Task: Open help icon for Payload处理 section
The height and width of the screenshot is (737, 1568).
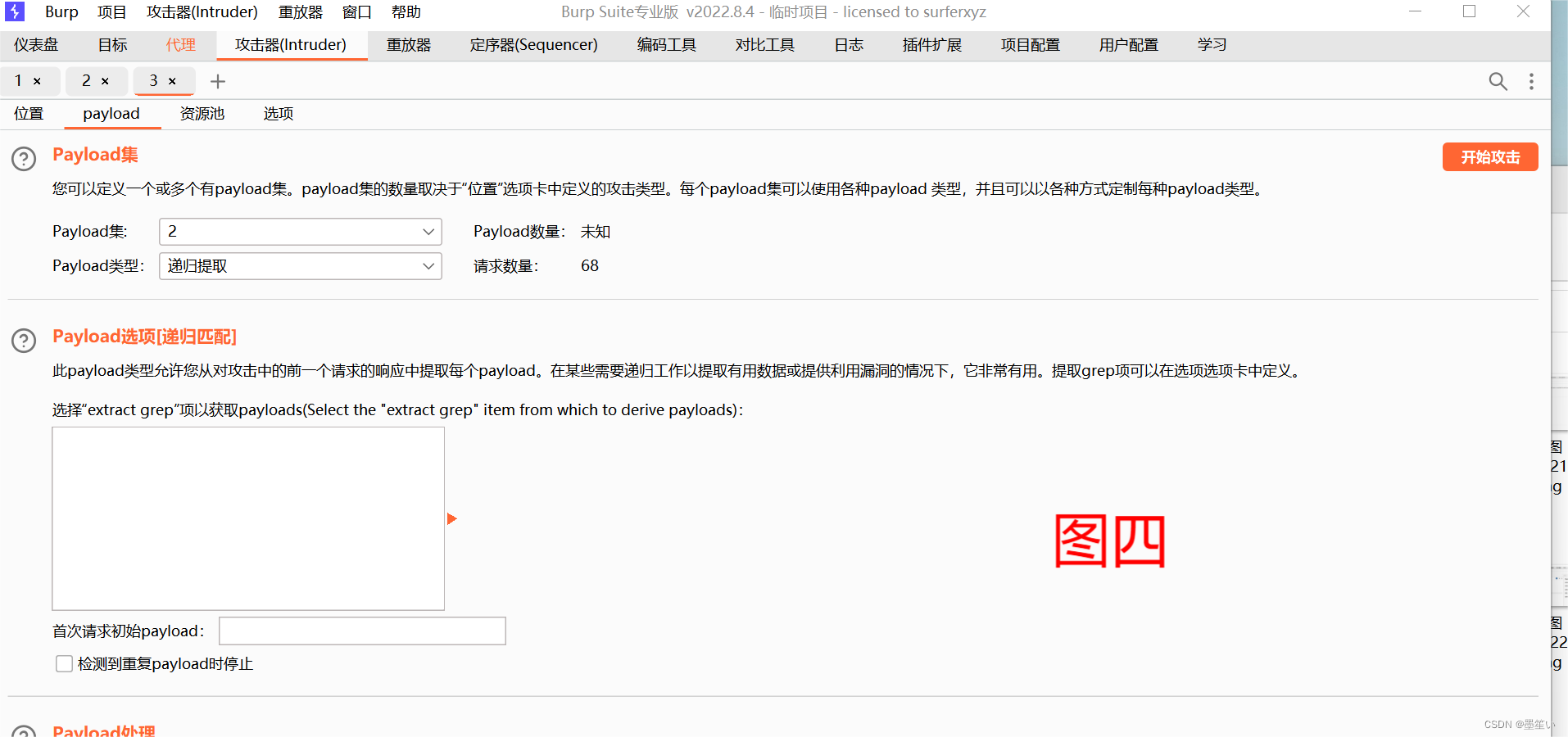Action: point(24,732)
